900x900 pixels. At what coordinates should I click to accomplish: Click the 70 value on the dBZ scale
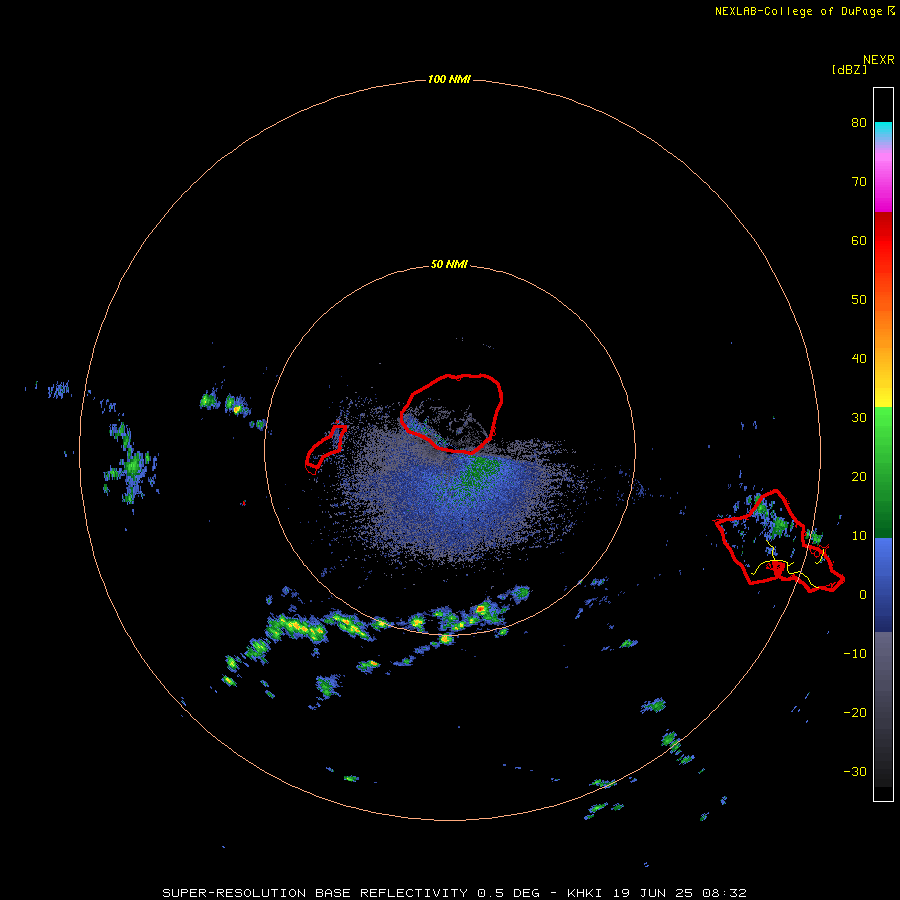(859, 182)
